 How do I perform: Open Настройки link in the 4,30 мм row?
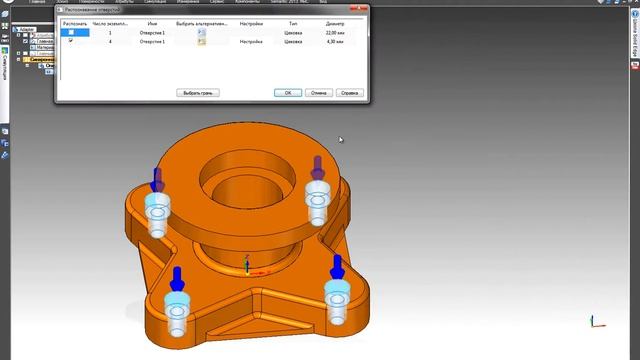(x=251, y=42)
